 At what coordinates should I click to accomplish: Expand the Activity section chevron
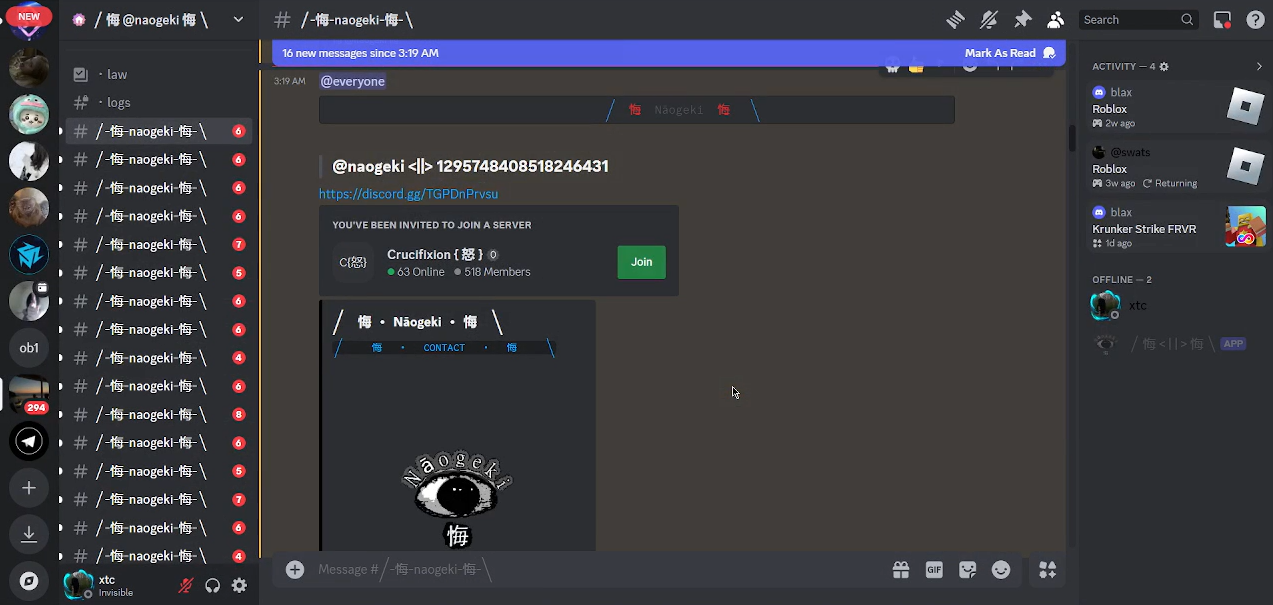coord(1258,66)
